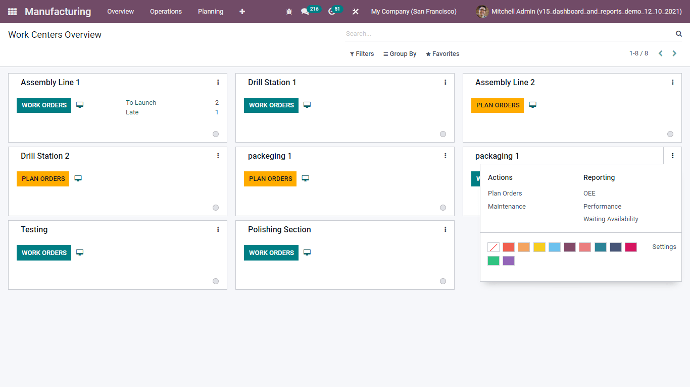Click Assembly Line 2 status circle
This screenshot has height=387, width=690.
tap(670, 134)
